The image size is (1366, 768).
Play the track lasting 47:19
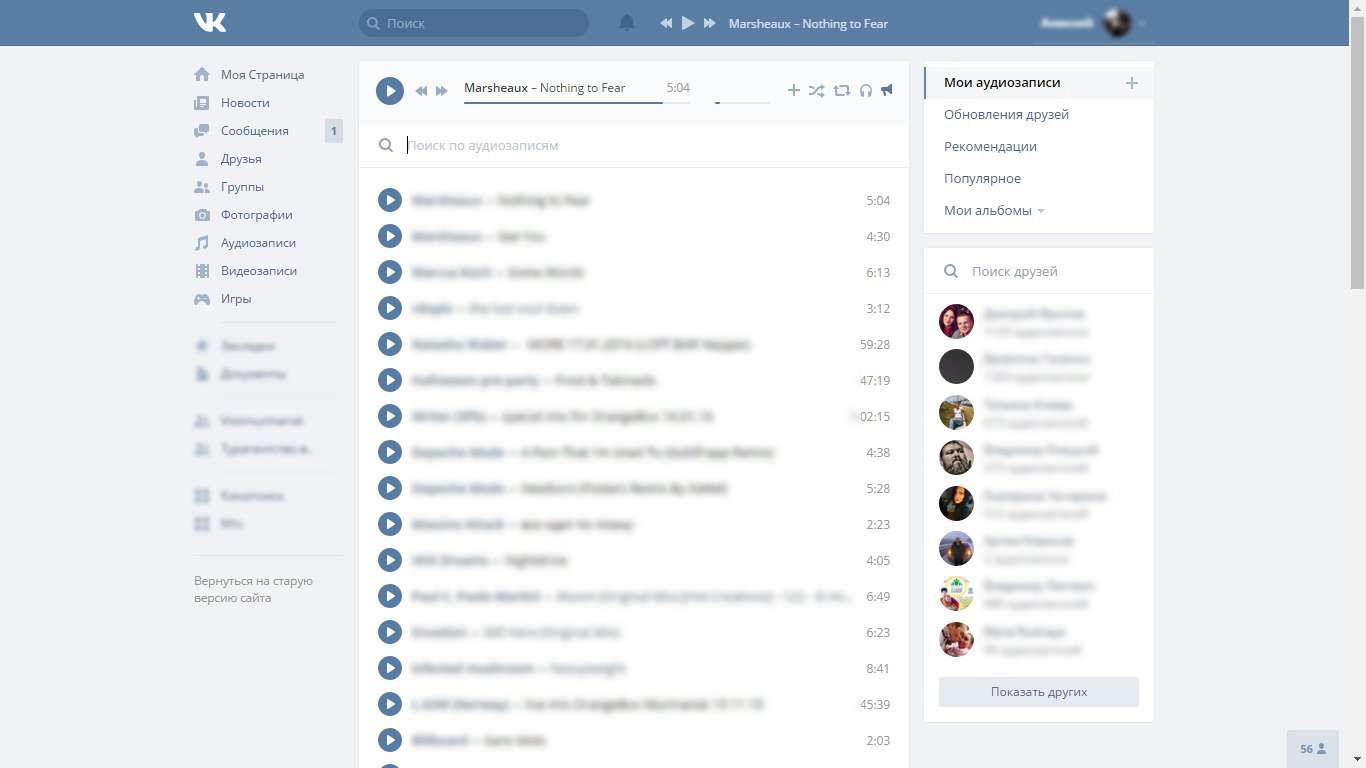tap(390, 380)
